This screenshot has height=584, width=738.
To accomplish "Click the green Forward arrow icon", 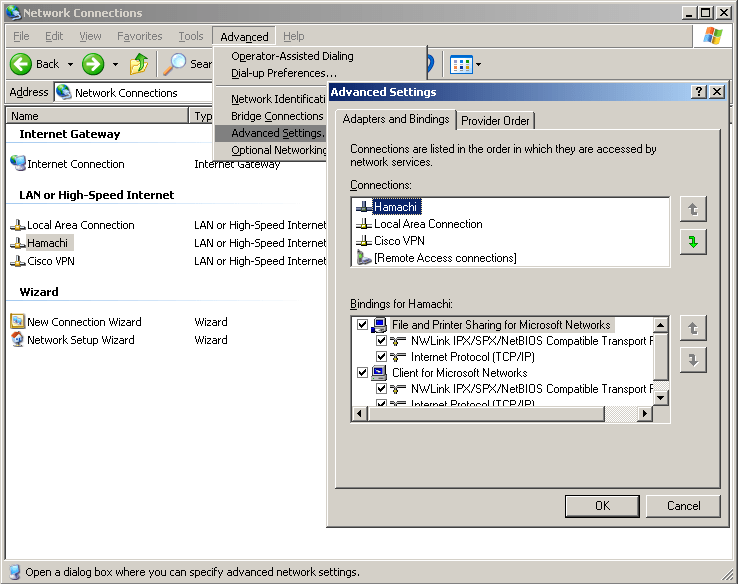I will [x=93, y=64].
